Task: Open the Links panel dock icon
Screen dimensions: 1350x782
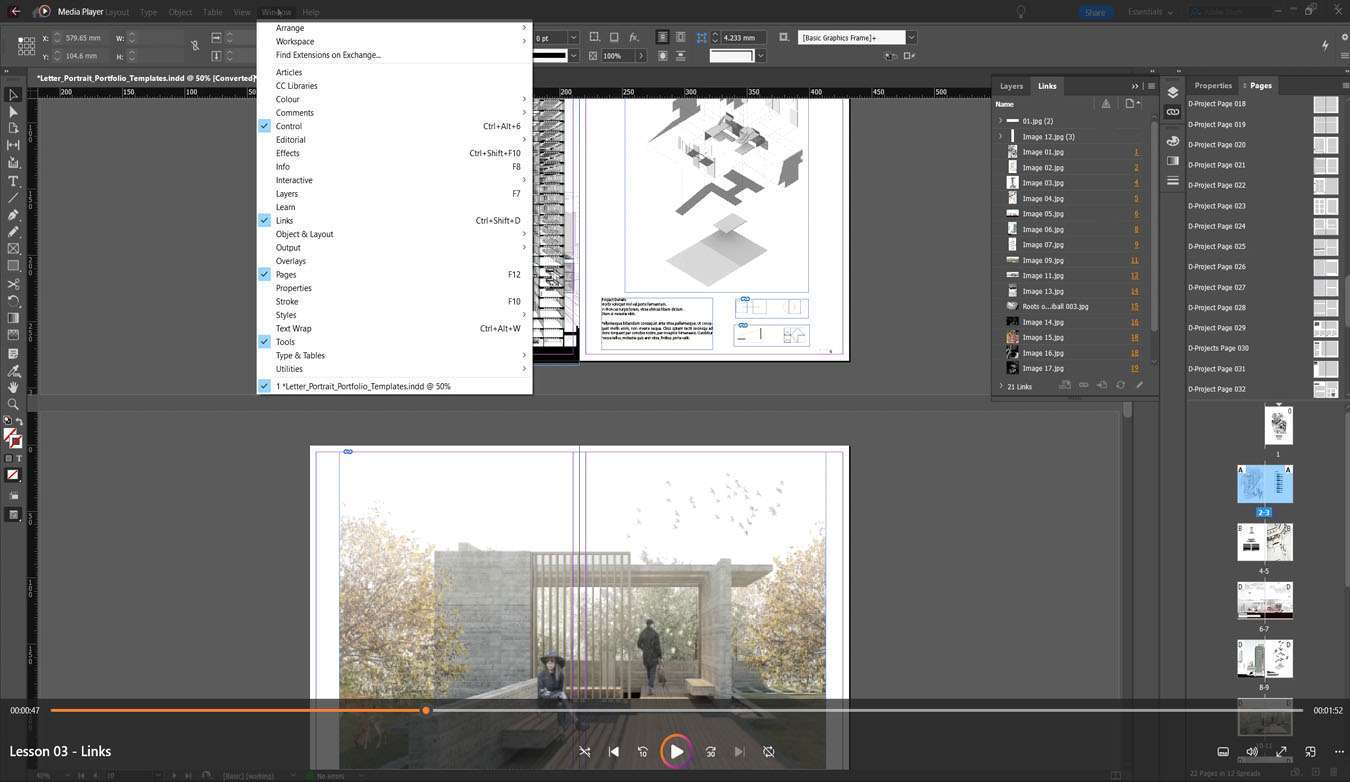Action: [x=1173, y=112]
